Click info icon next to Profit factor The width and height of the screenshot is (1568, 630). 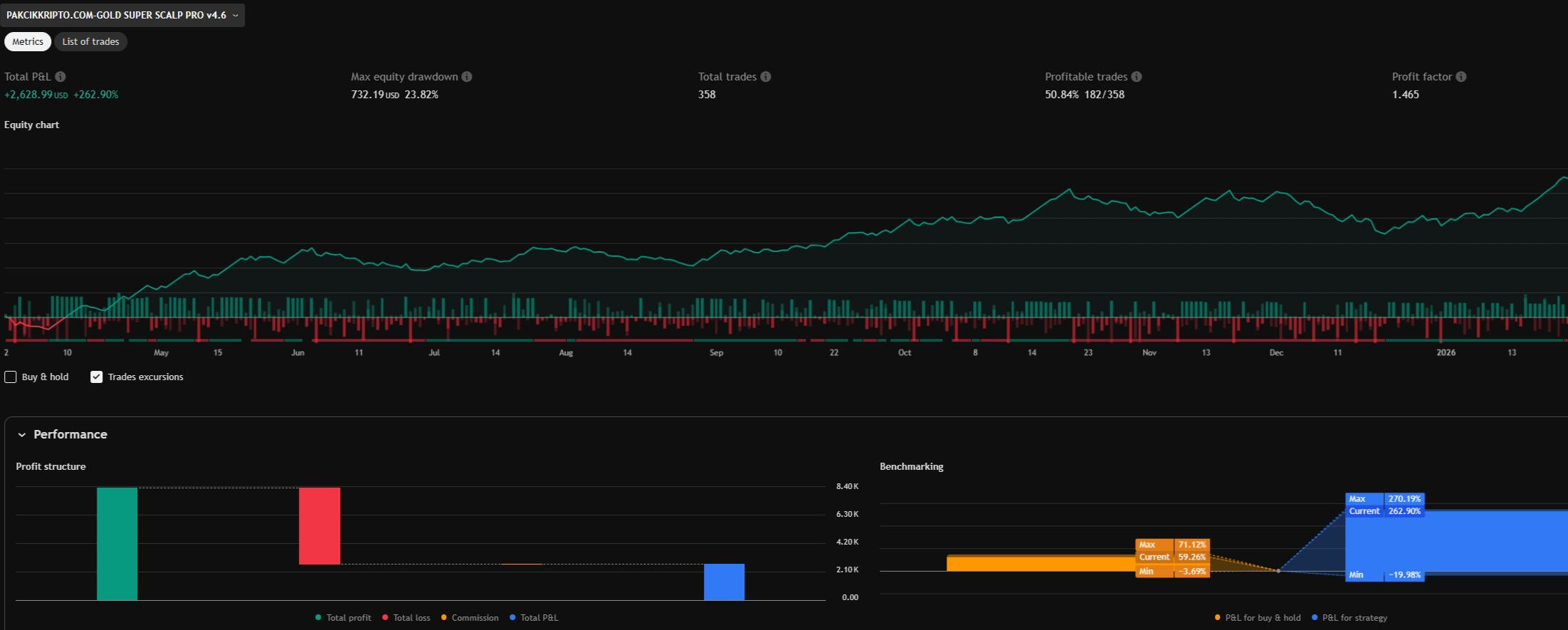coord(1461,77)
